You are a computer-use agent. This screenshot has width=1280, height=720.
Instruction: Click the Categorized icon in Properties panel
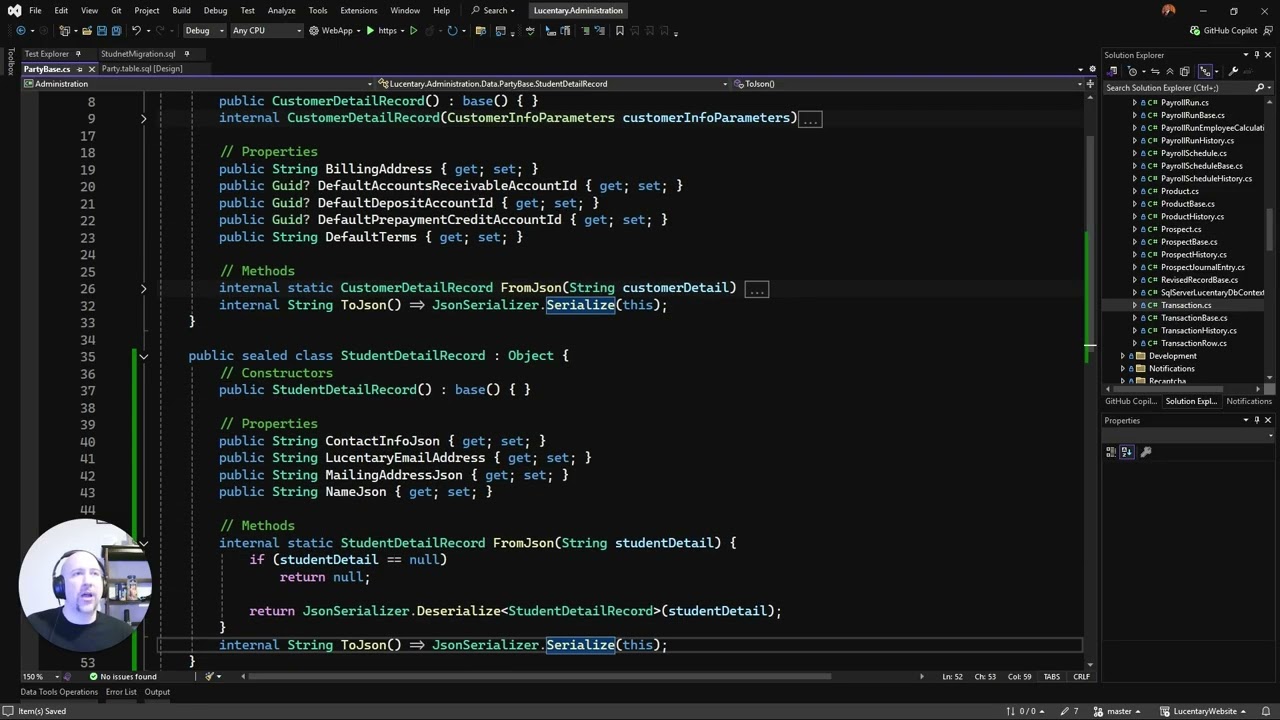click(1111, 452)
